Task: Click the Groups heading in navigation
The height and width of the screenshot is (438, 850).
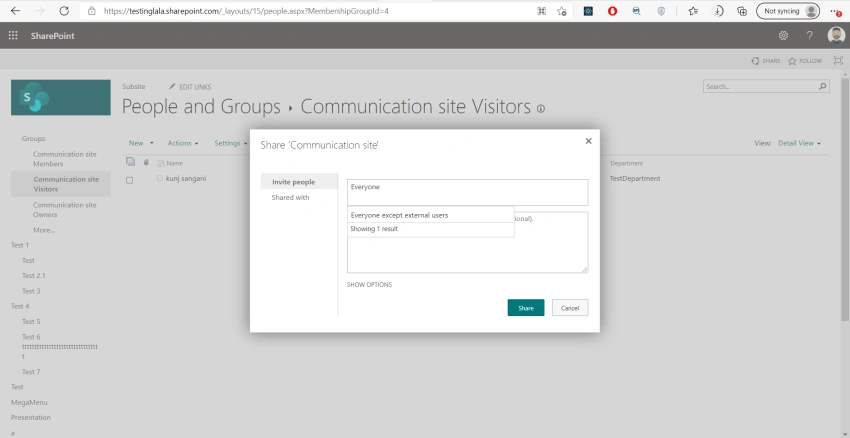Action: point(34,139)
